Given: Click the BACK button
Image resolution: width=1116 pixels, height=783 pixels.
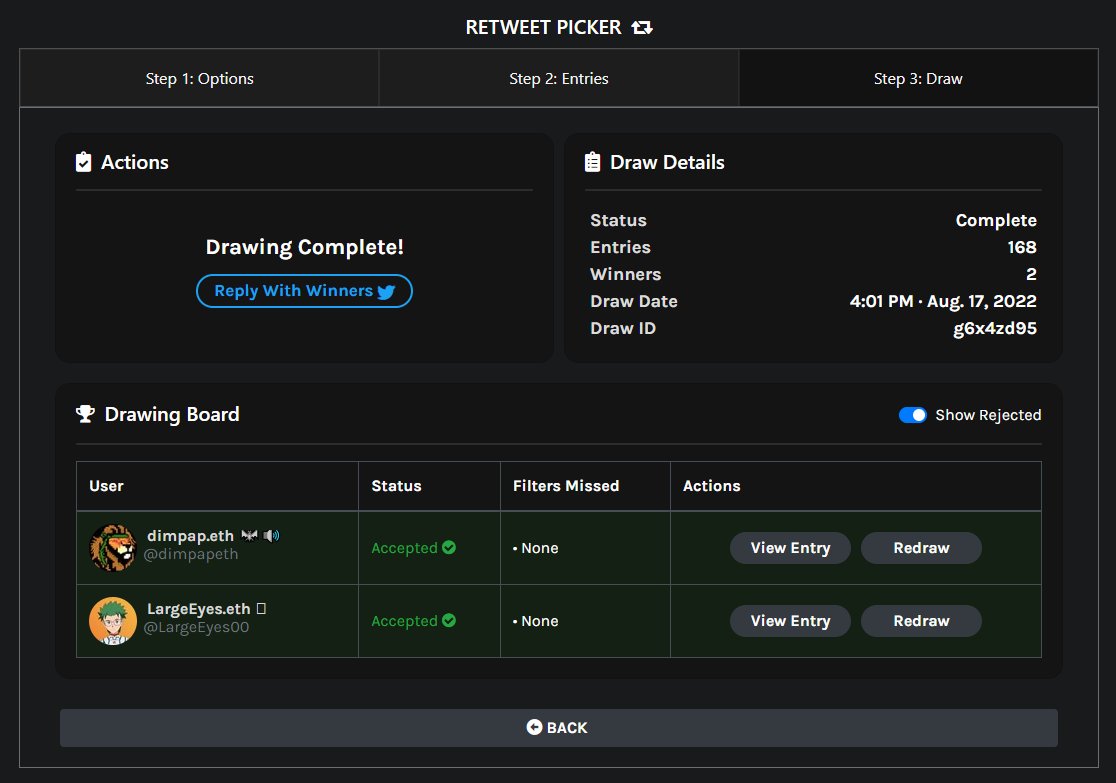Looking at the screenshot, I should coord(559,727).
